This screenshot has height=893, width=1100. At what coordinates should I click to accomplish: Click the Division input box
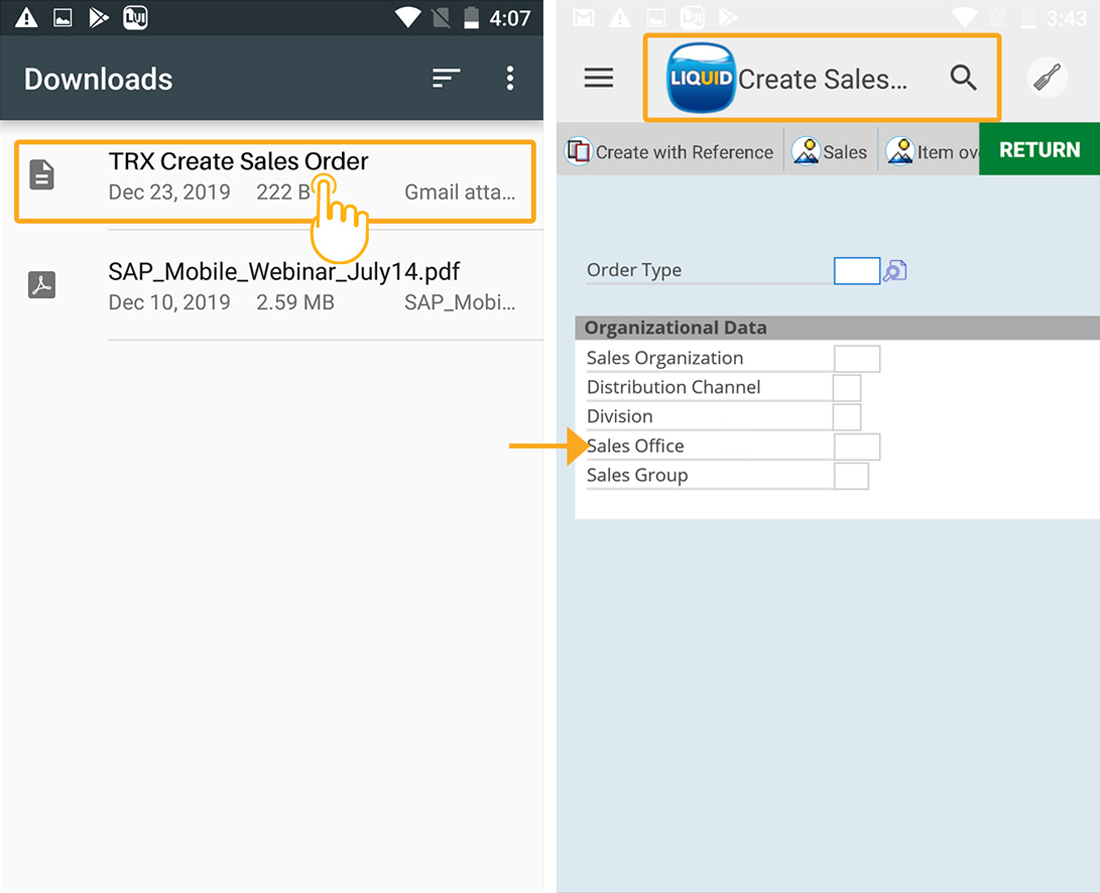846,417
